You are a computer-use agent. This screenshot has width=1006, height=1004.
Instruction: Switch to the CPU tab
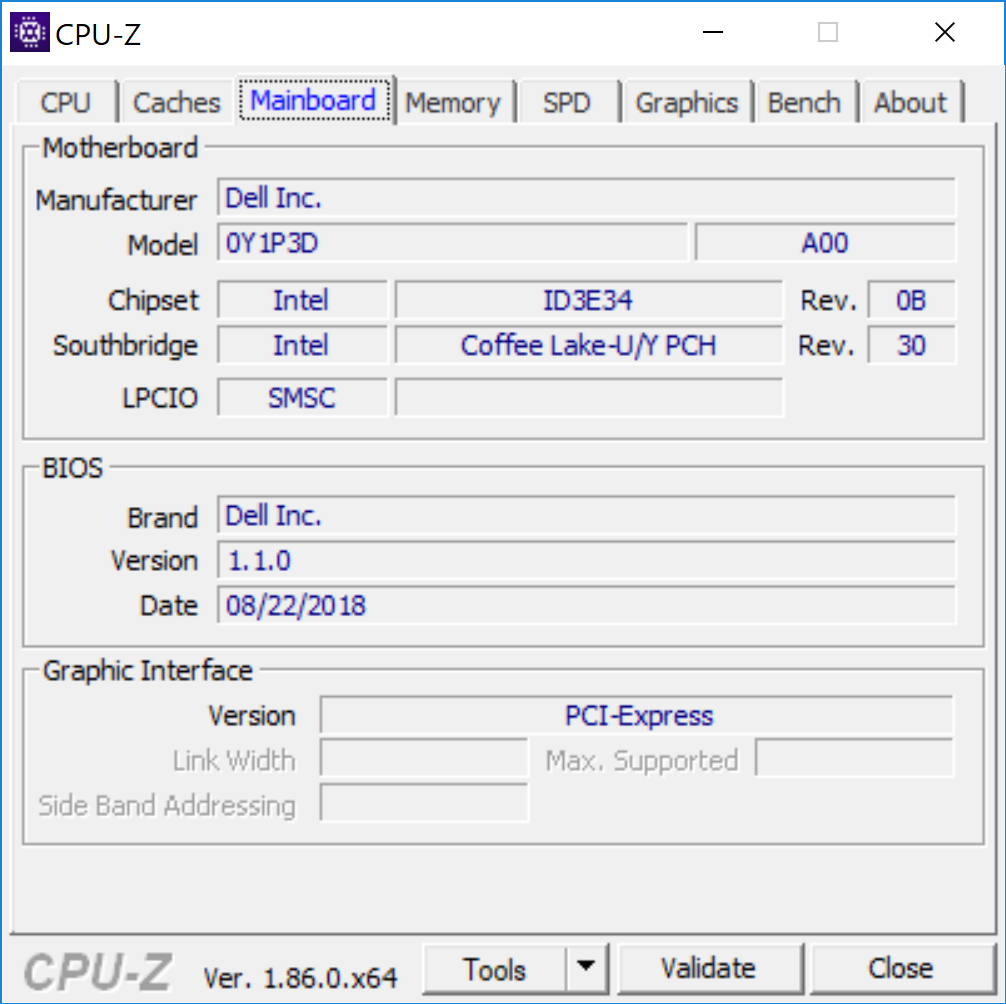(66, 102)
